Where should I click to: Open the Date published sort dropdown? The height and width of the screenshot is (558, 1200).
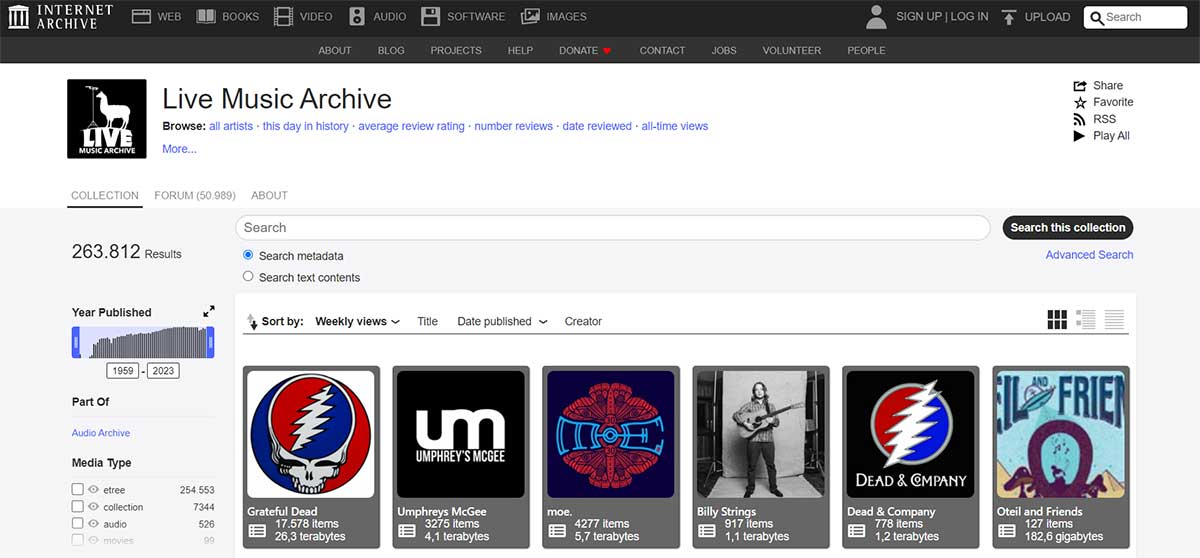click(502, 321)
